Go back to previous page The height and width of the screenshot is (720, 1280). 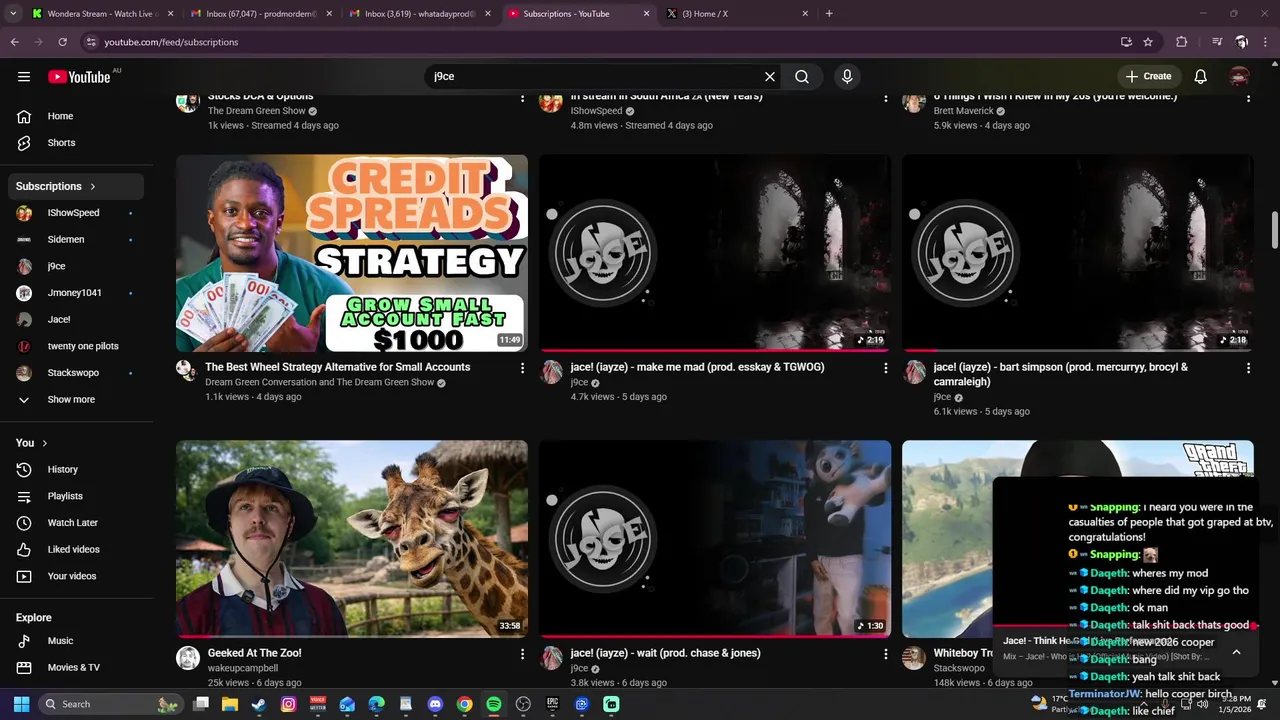pos(14,42)
